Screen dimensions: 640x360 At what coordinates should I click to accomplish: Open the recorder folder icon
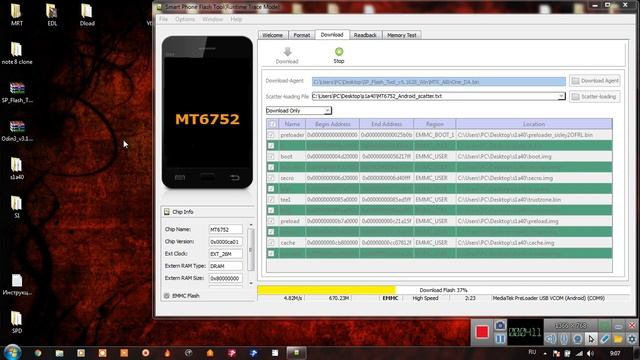tap(618, 339)
